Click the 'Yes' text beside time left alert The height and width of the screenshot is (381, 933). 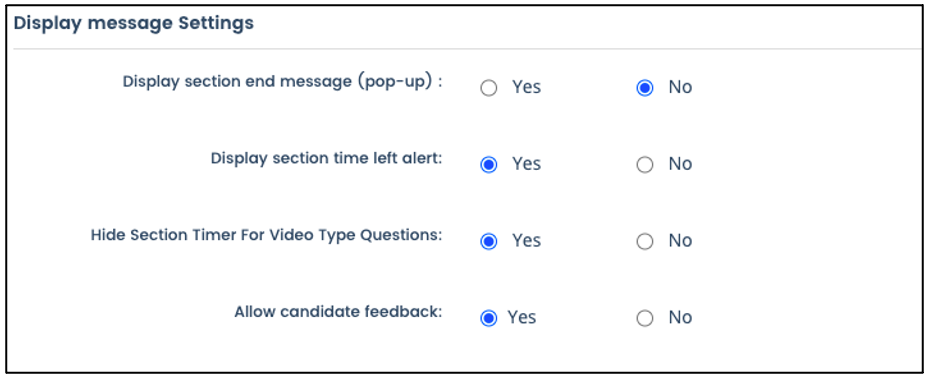tap(527, 164)
